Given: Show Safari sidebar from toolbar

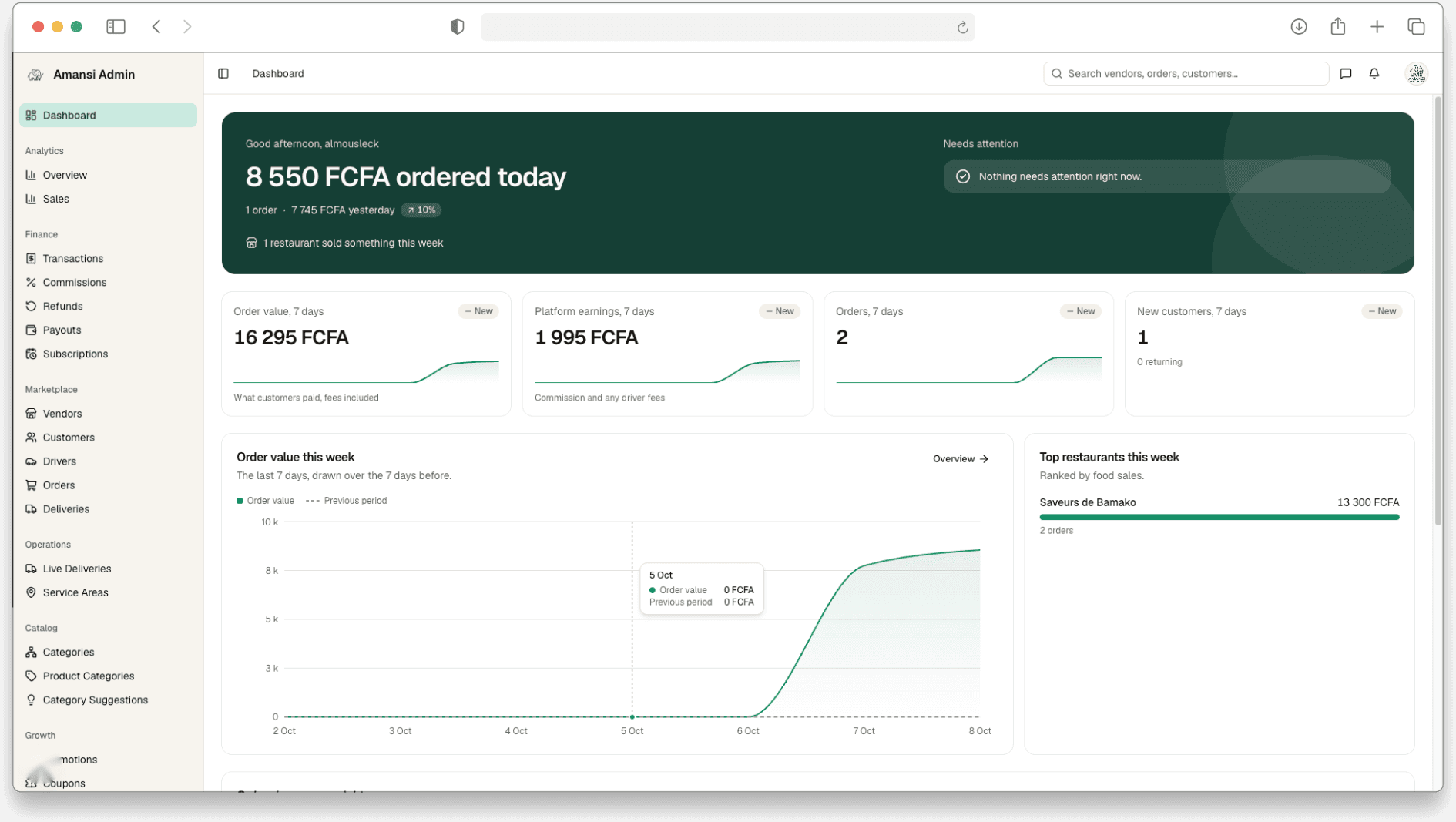Looking at the screenshot, I should [x=116, y=27].
